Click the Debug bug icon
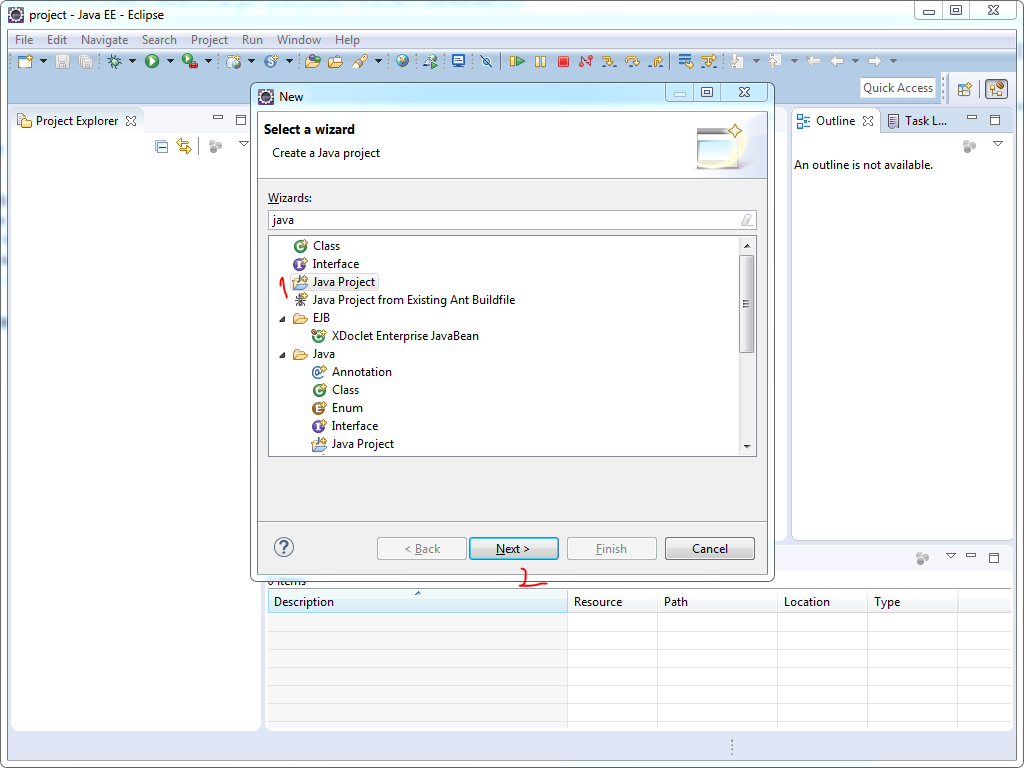Image resolution: width=1024 pixels, height=768 pixels. (x=114, y=61)
